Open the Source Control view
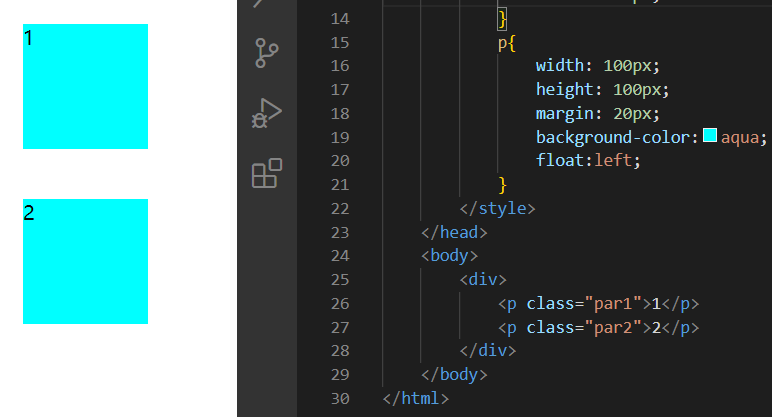The height and width of the screenshot is (417, 772). coord(267,53)
